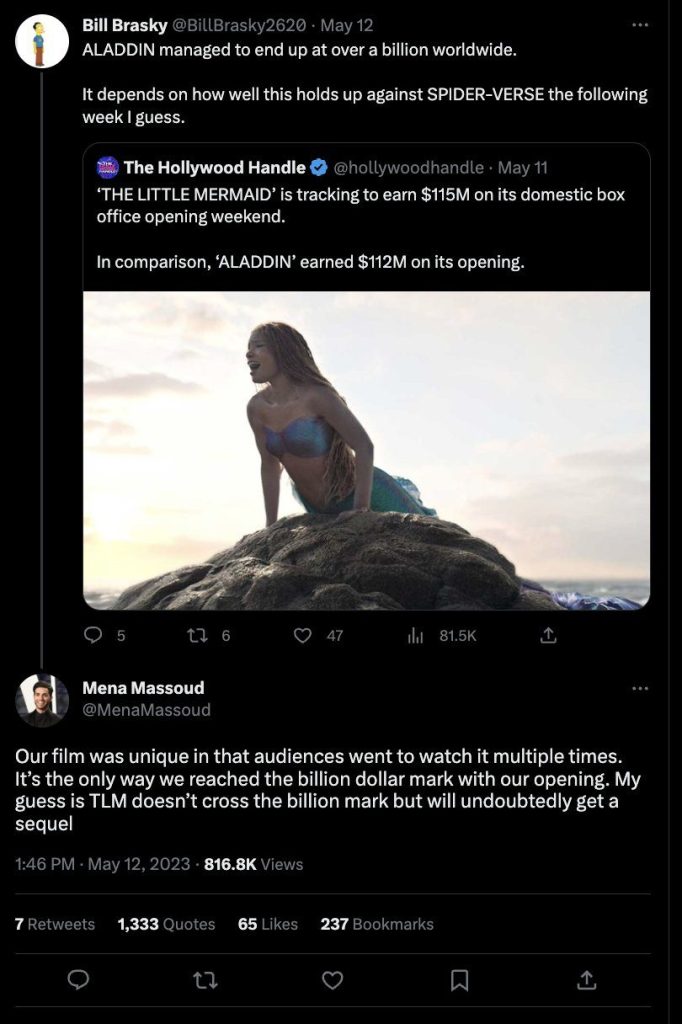
Task: Open The Hollywood Handle quoted tweet header
Action: (323, 168)
